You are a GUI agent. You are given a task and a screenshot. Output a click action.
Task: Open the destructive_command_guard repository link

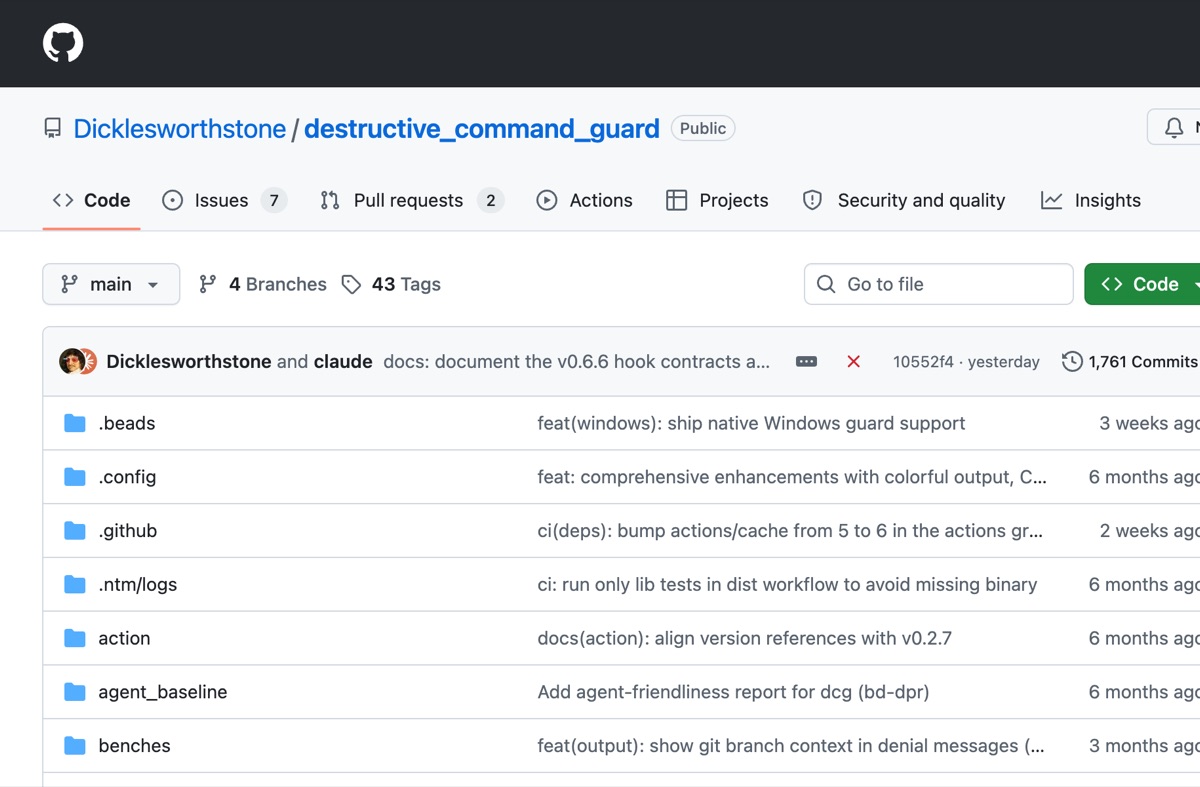click(x=482, y=129)
